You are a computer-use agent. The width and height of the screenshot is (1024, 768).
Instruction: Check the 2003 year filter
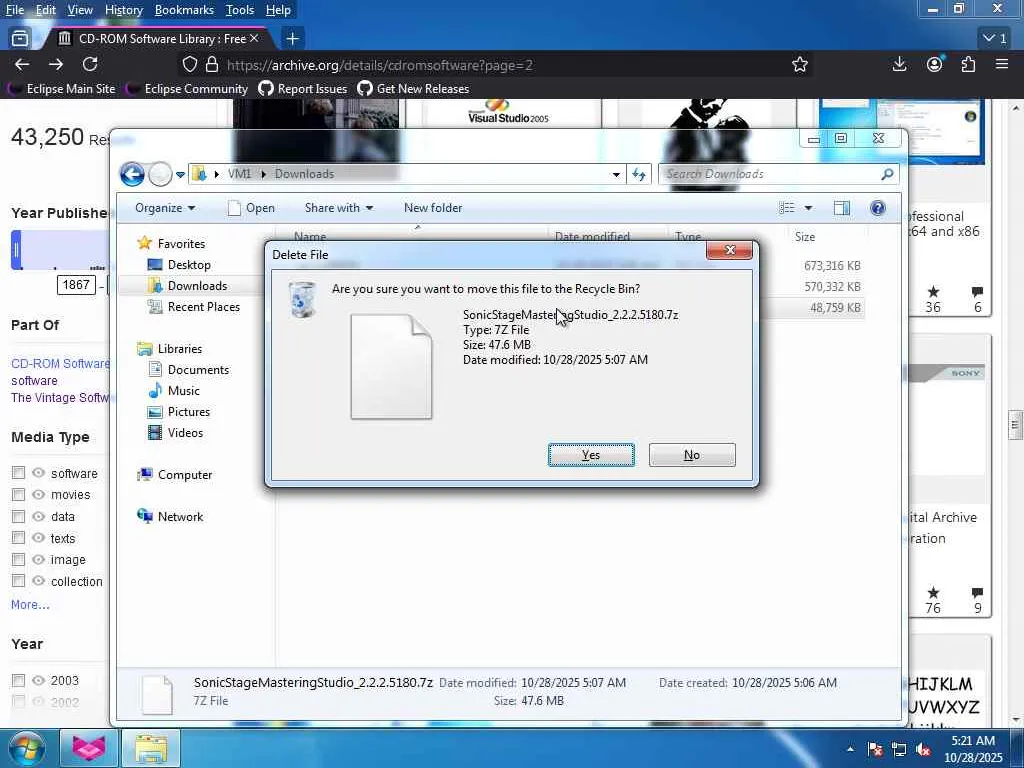point(18,680)
